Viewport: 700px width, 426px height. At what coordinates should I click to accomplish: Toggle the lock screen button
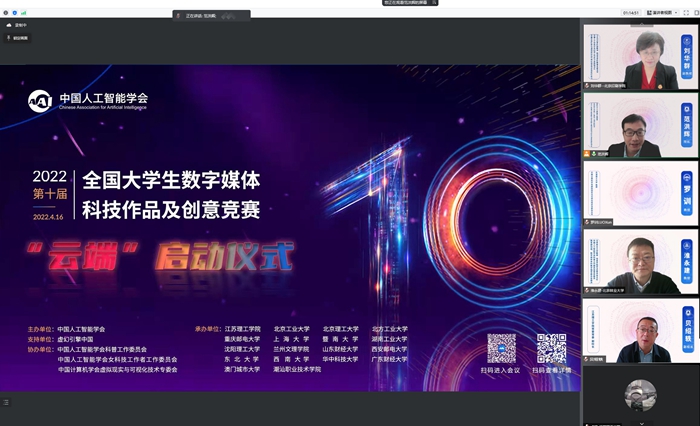[17, 38]
